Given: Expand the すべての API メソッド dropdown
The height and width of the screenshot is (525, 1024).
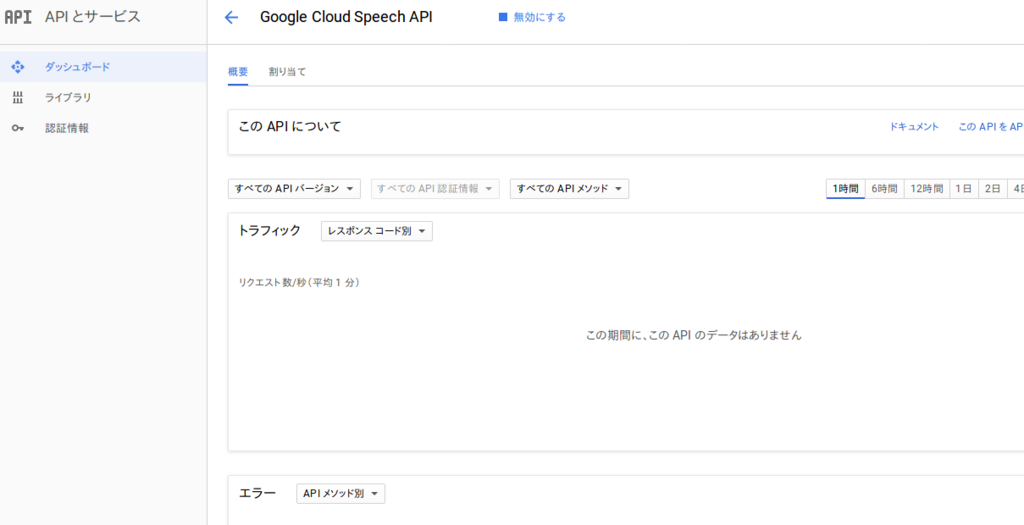Looking at the screenshot, I should (569, 189).
